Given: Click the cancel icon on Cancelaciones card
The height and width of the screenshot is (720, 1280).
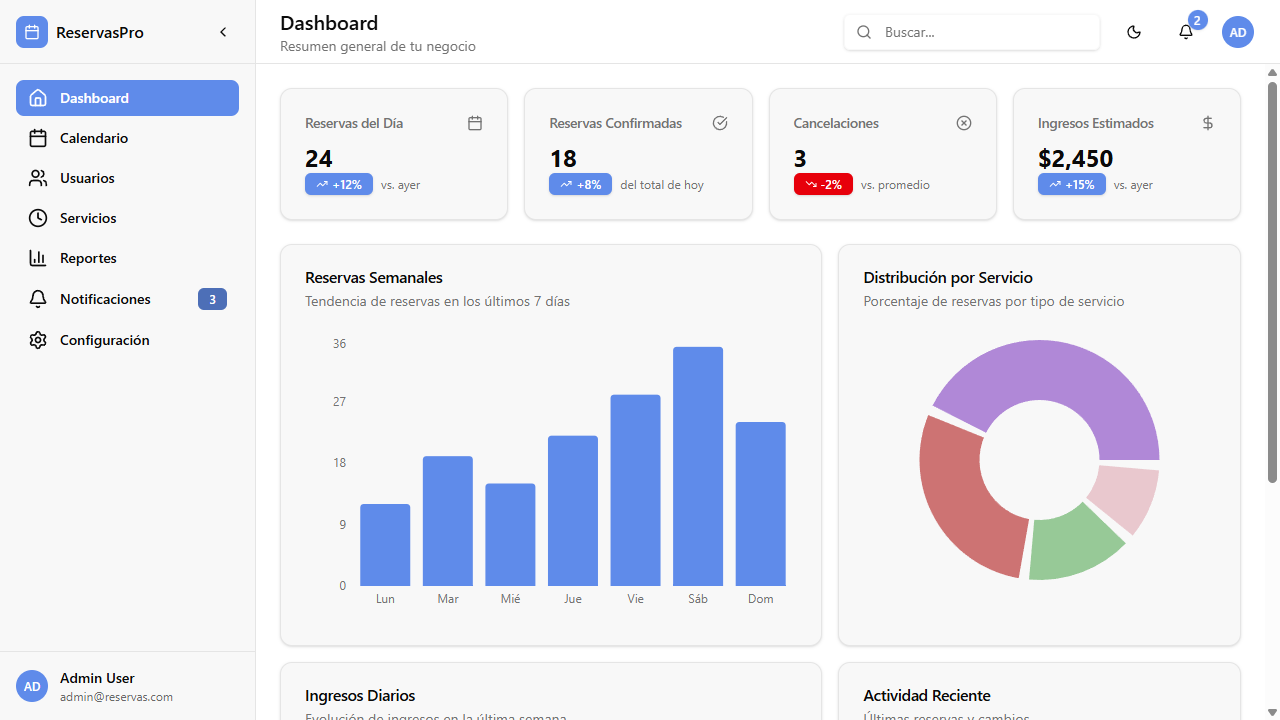Looking at the screenshot, I should coord(963,122).
